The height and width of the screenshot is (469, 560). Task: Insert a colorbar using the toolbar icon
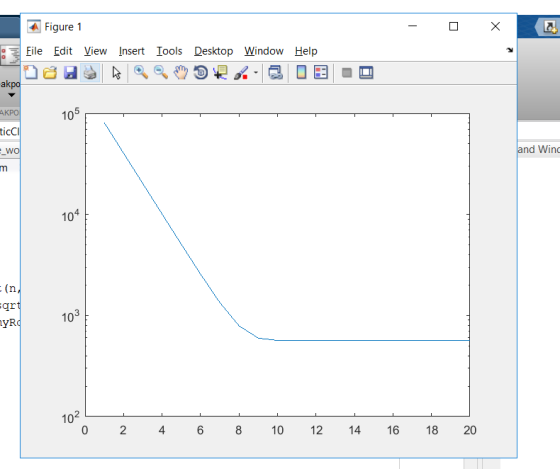(x=301, y=73)
